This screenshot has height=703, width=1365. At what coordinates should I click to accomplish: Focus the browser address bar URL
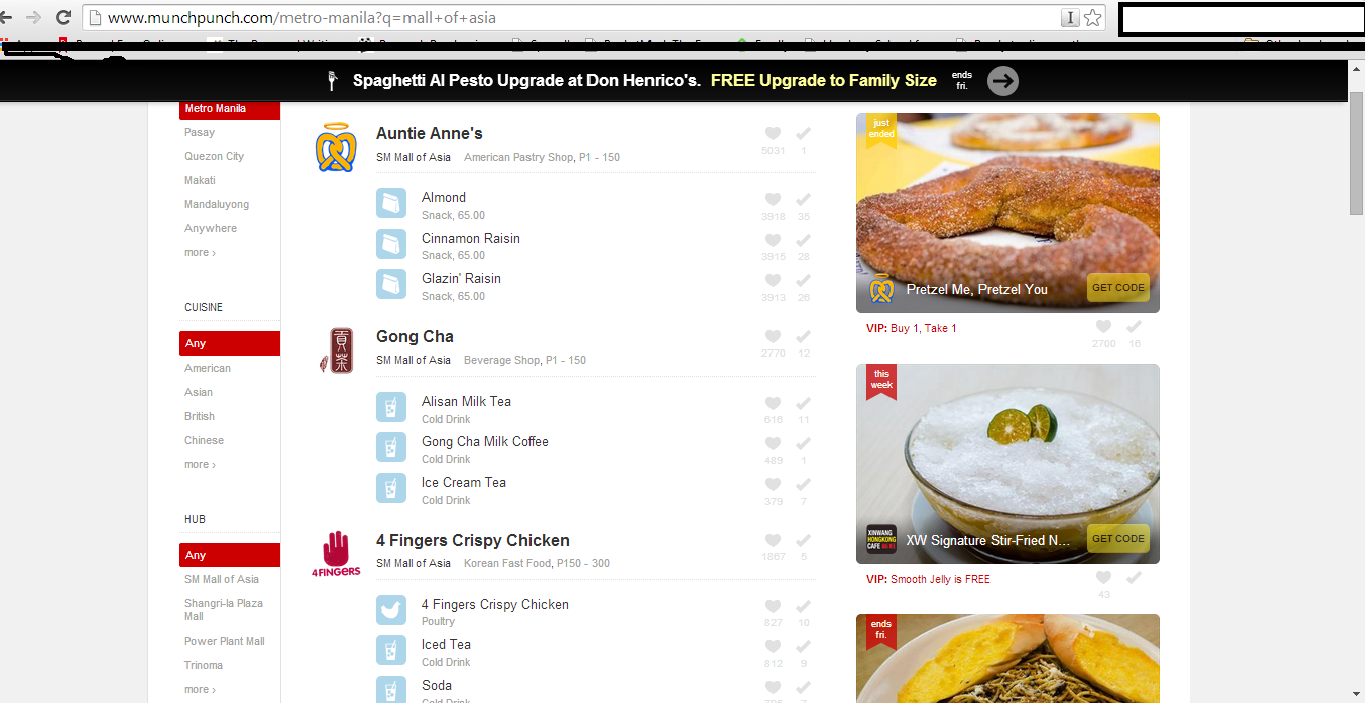click(570, 18)
